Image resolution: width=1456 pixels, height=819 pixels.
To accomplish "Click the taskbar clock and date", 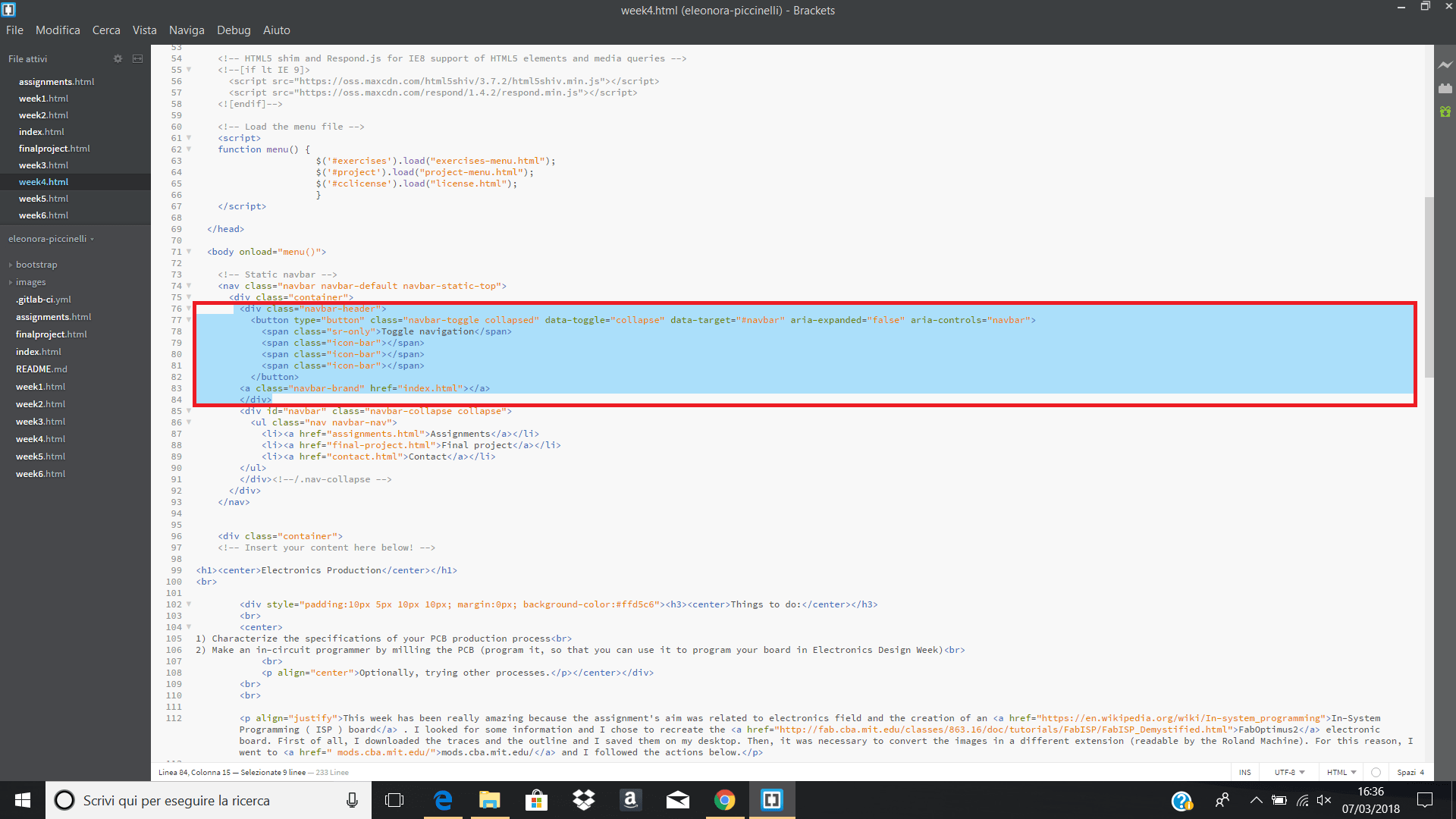I will pyautogui.click(x=1370, y=800).
